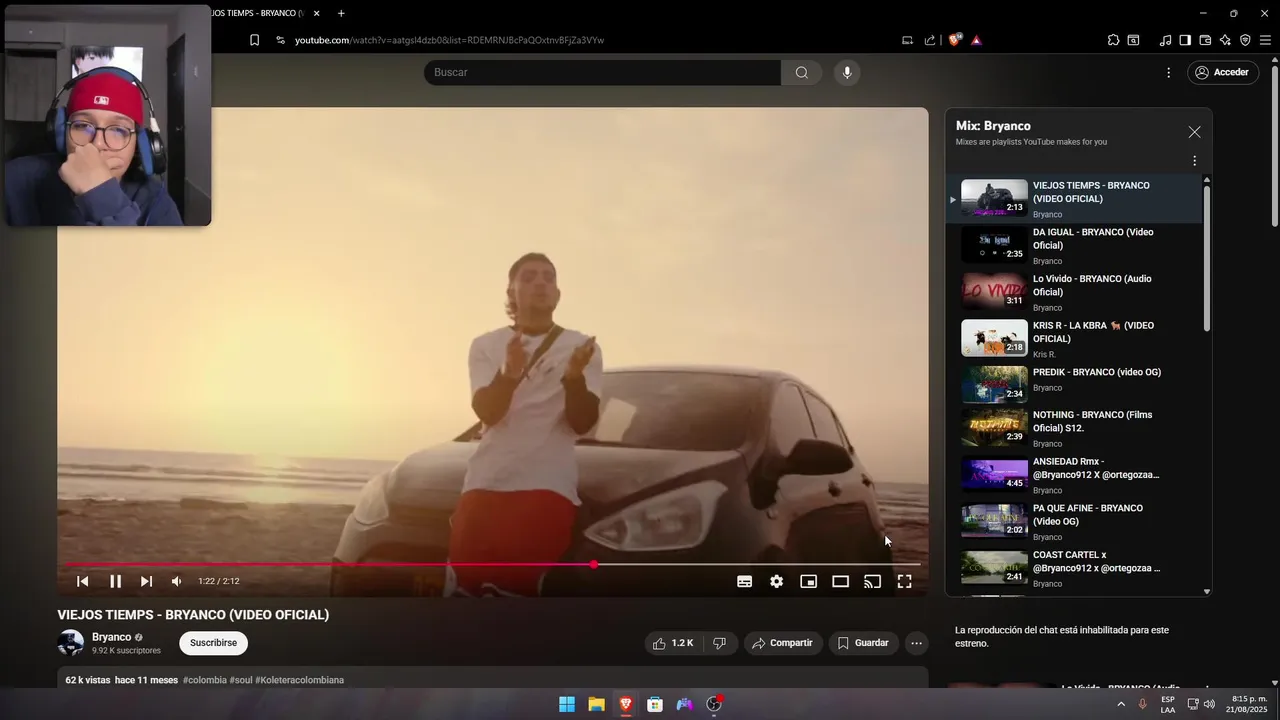Click the magnifier search button

point(802,72)
